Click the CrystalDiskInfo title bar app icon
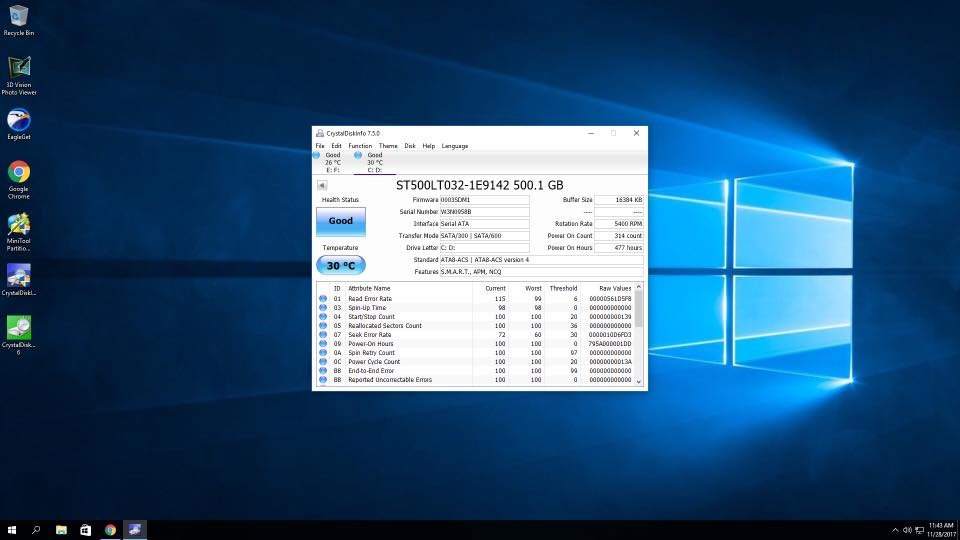 [x=320, y=133]
